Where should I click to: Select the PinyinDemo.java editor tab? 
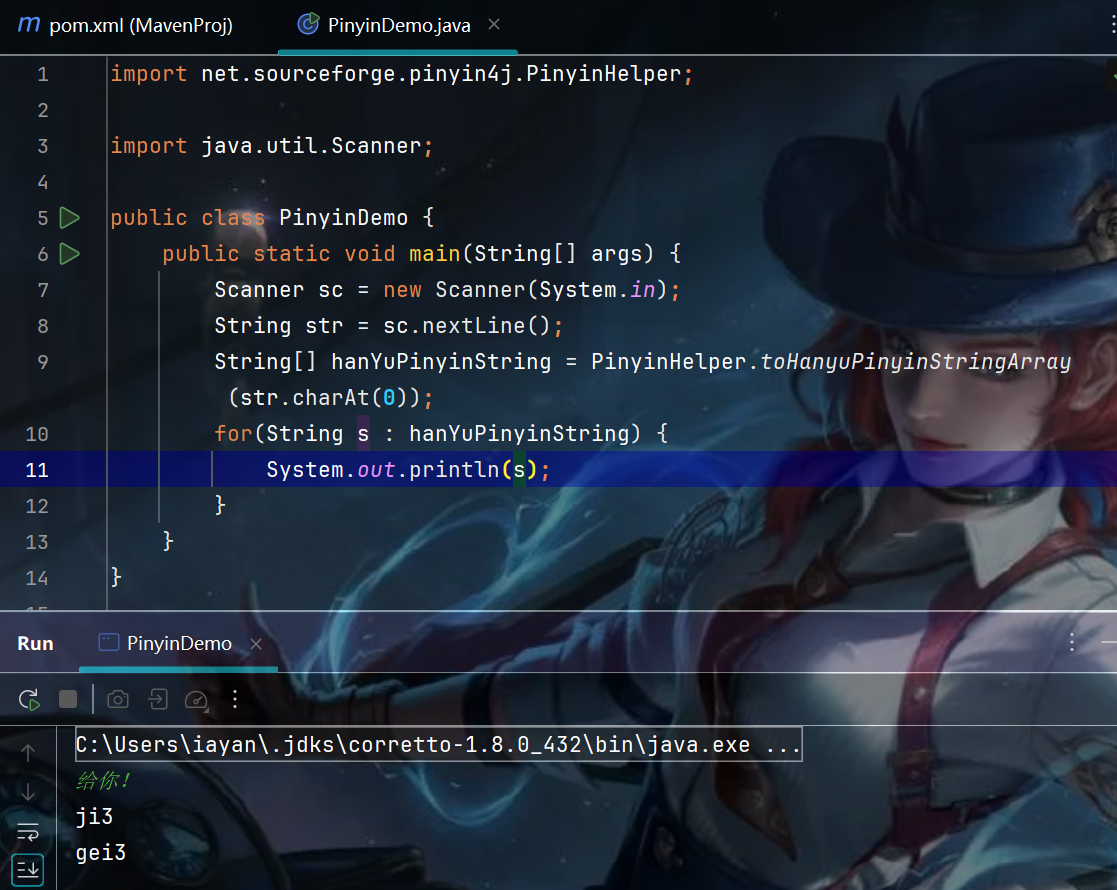385,26
